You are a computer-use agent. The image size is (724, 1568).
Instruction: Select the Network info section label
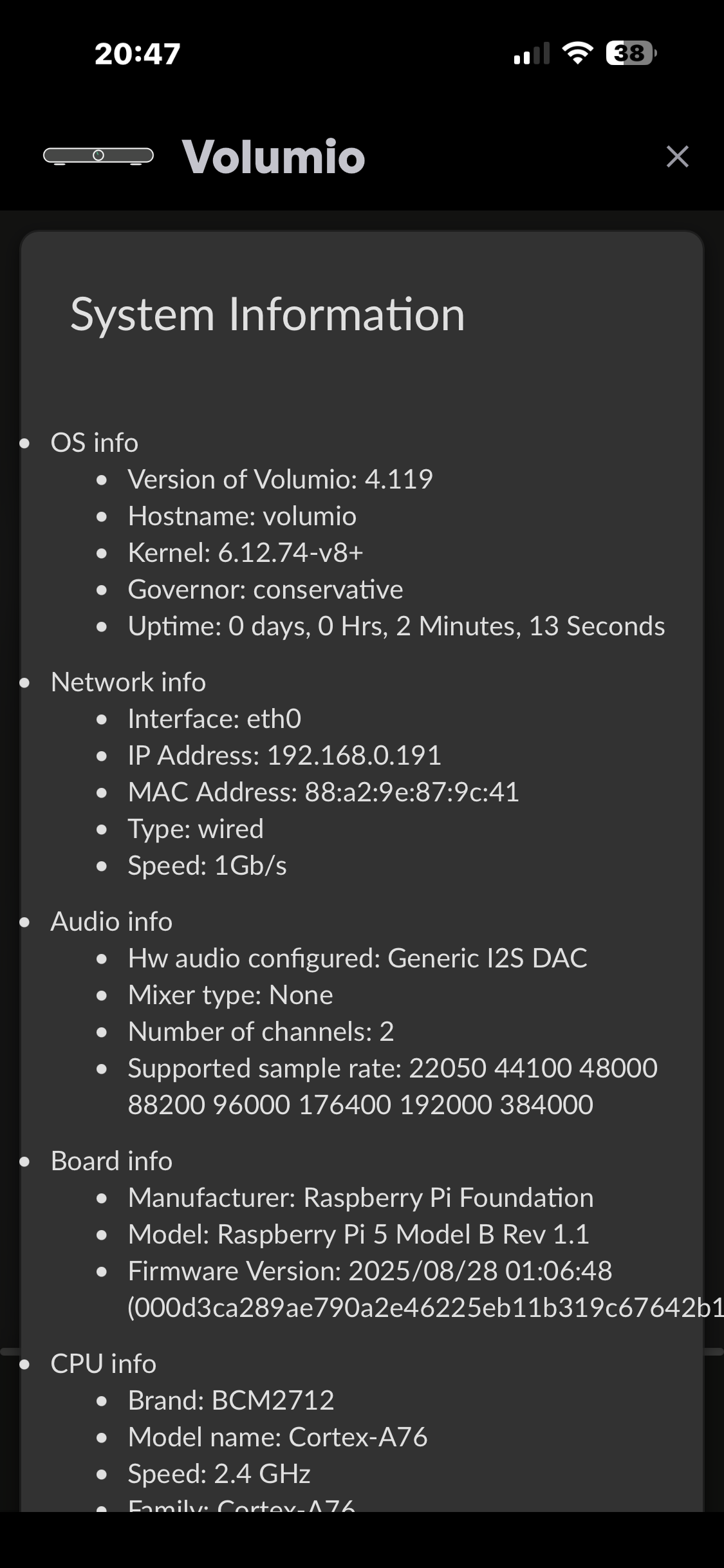[x=128, y=682]
